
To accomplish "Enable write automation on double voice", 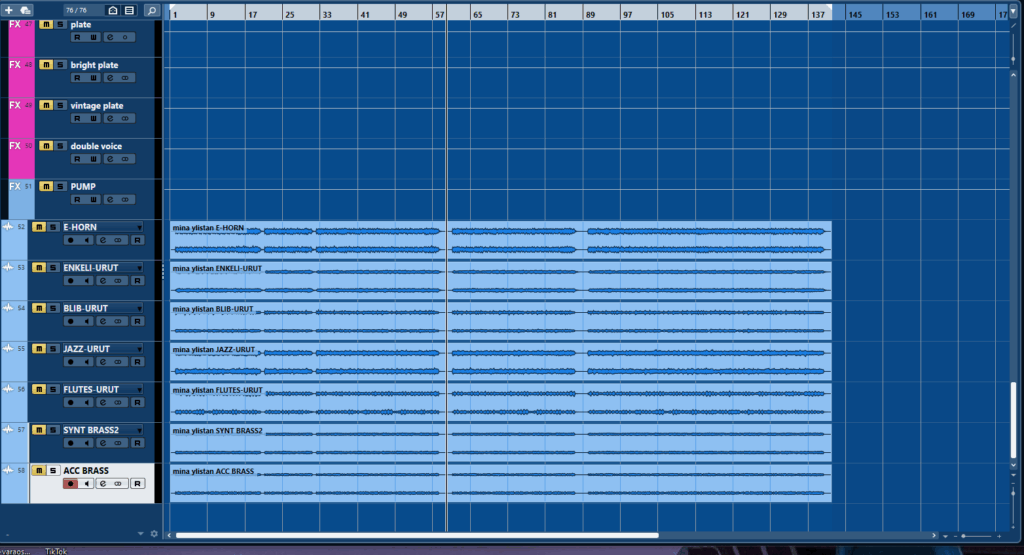I will 93,158.
